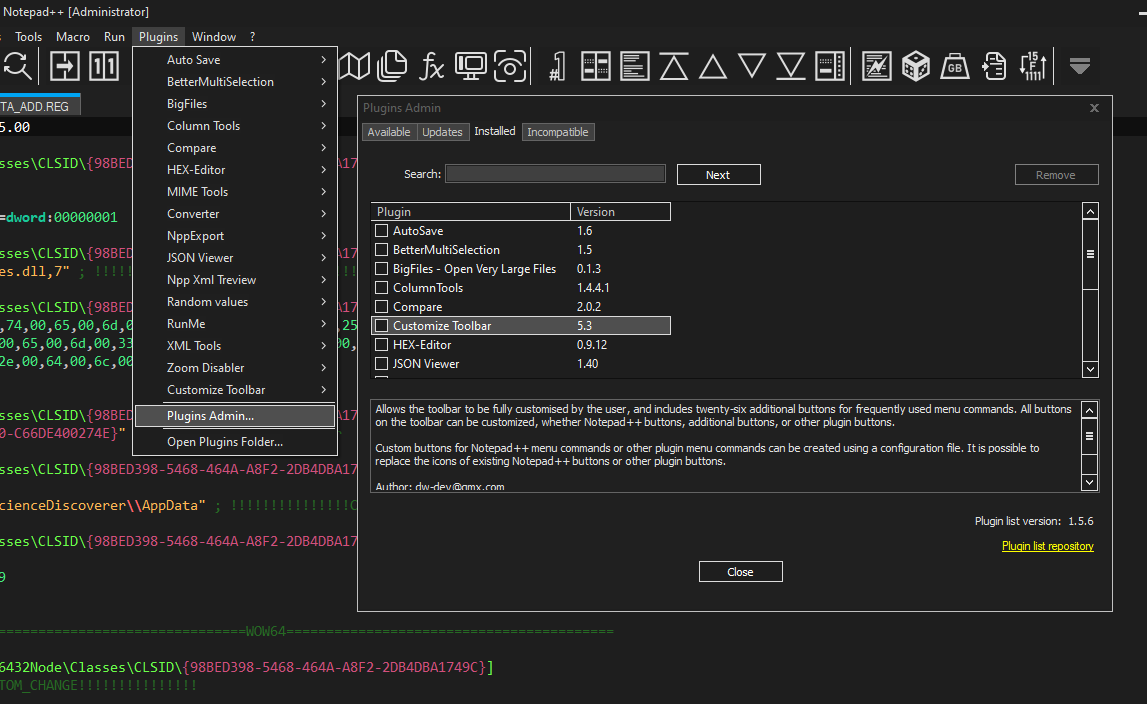Click the last difference triangle icon
Screen dimensions: 1147x704
(x=791, y=66)
